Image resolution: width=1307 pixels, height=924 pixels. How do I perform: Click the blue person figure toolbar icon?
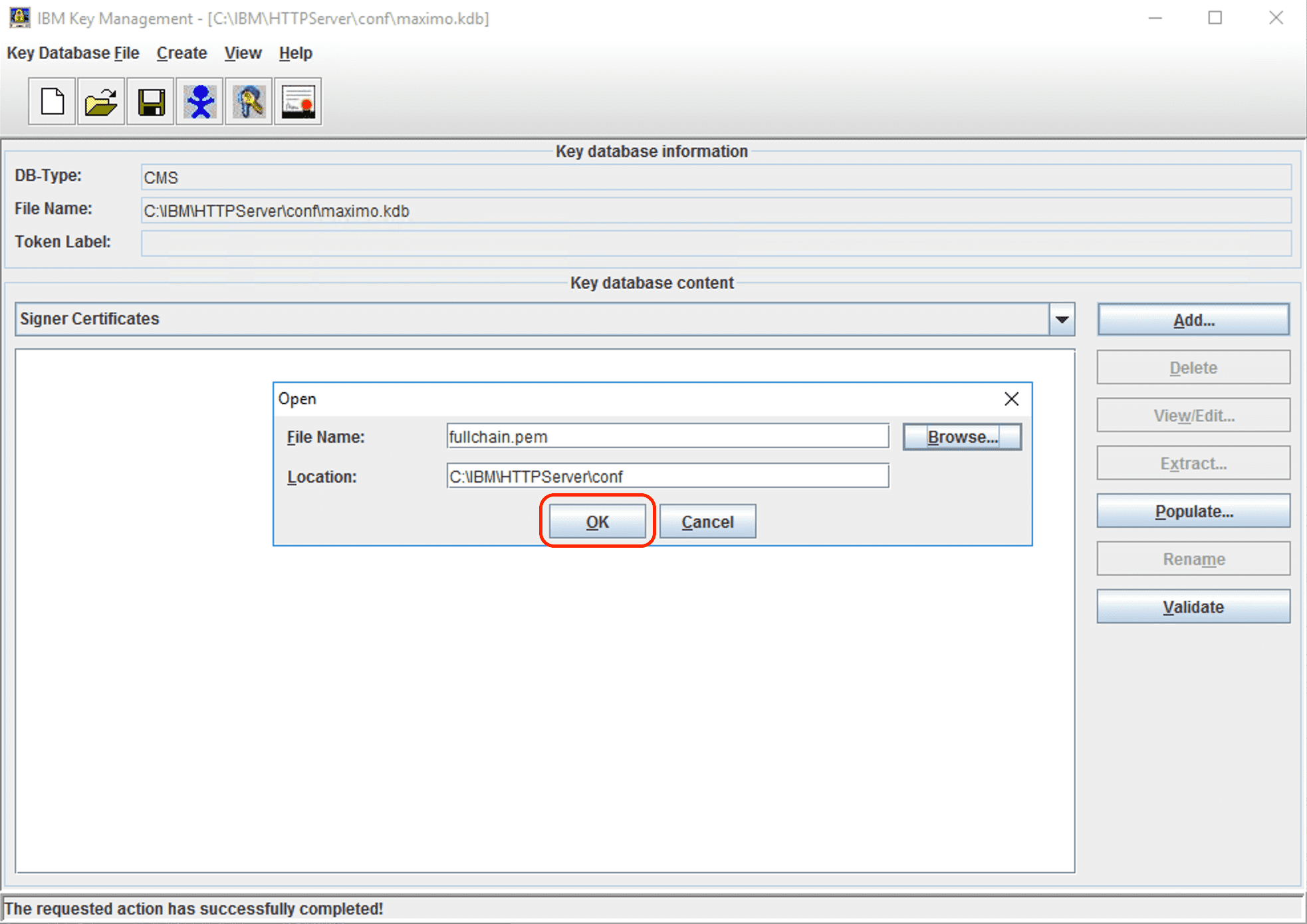(200, 102)
